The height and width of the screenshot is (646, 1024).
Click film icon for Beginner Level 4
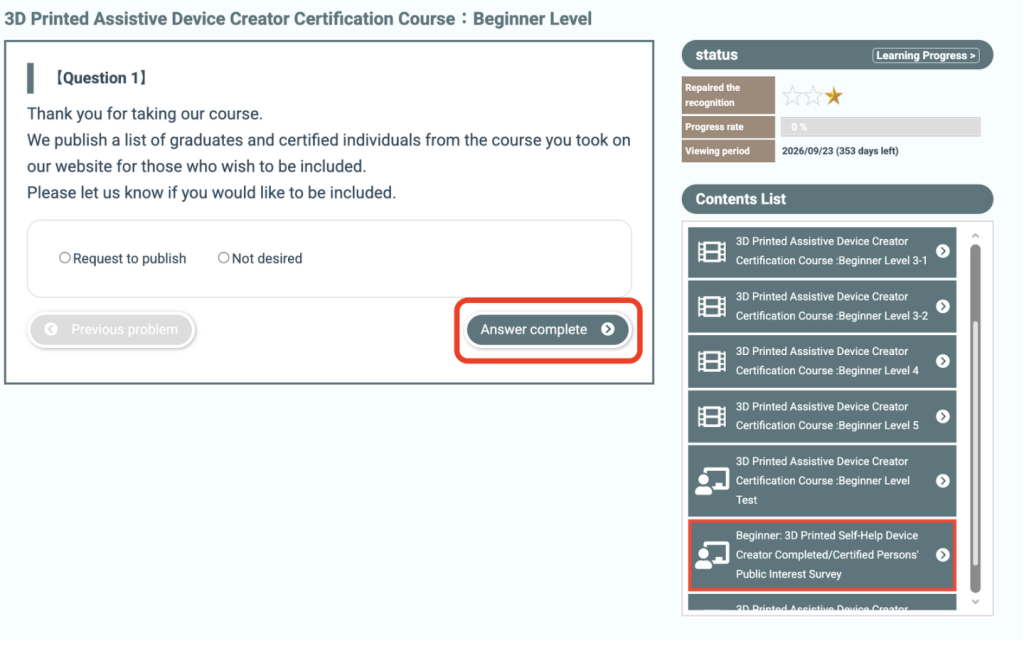(x=712, y=361)
